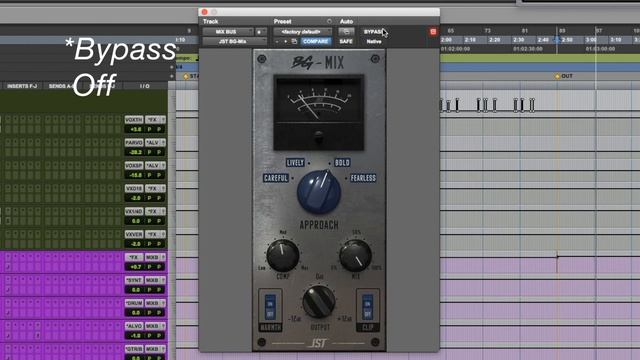
Task: Click the copy settings icon beside COMPARE
Action: pyautogui.click(x=294, y=42)
